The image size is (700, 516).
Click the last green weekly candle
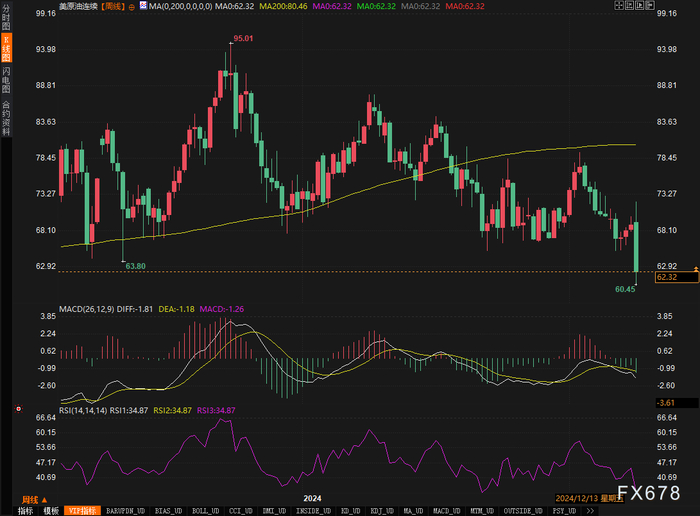(636, 243)
